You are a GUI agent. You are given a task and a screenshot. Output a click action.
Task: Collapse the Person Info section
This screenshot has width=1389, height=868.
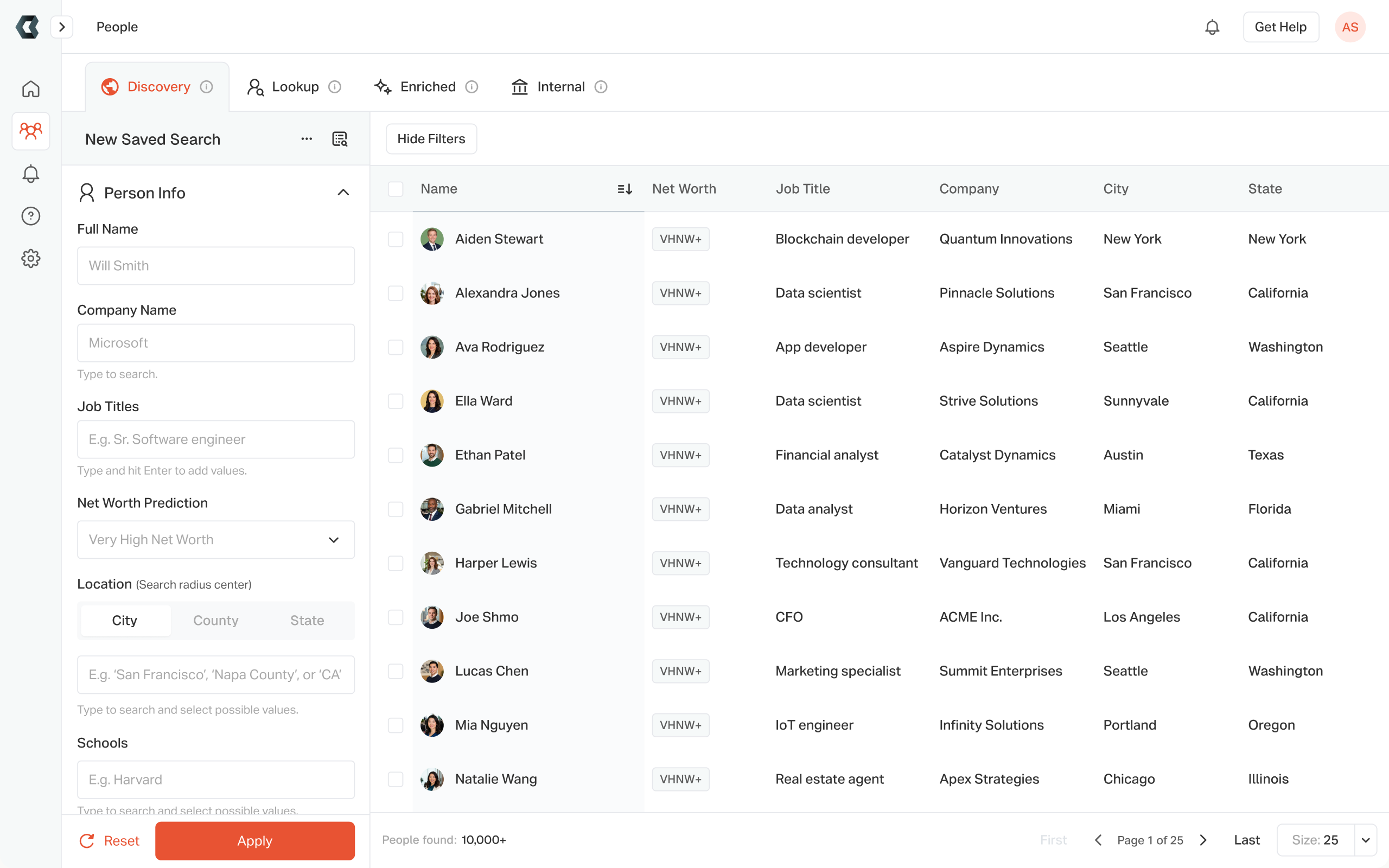pos(343,192)
